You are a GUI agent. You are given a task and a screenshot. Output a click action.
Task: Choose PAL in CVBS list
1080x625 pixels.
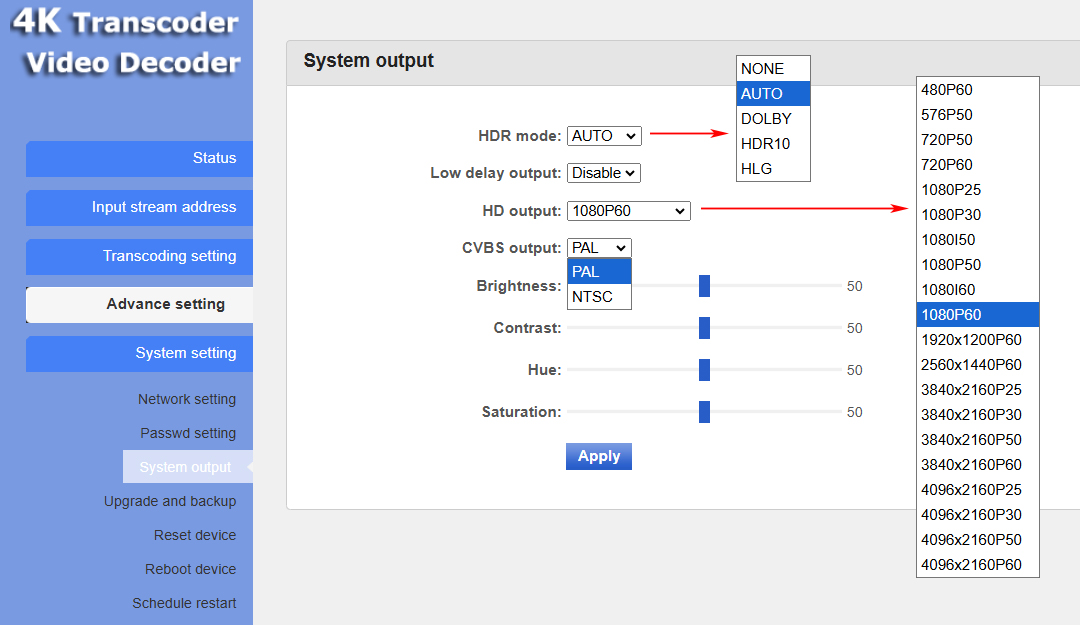point(599,271)
